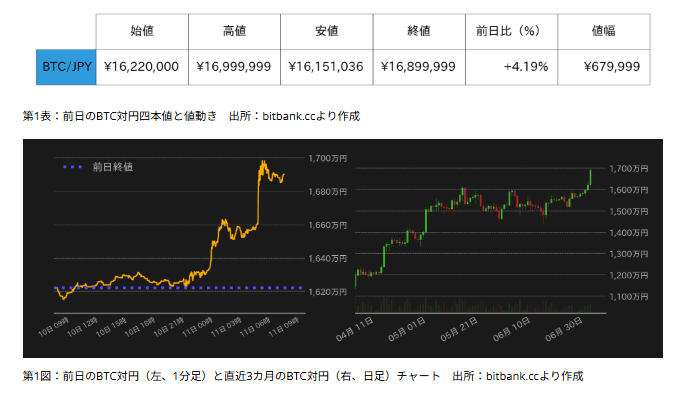Click the +4.19% change cell

(x=512, y=67)
